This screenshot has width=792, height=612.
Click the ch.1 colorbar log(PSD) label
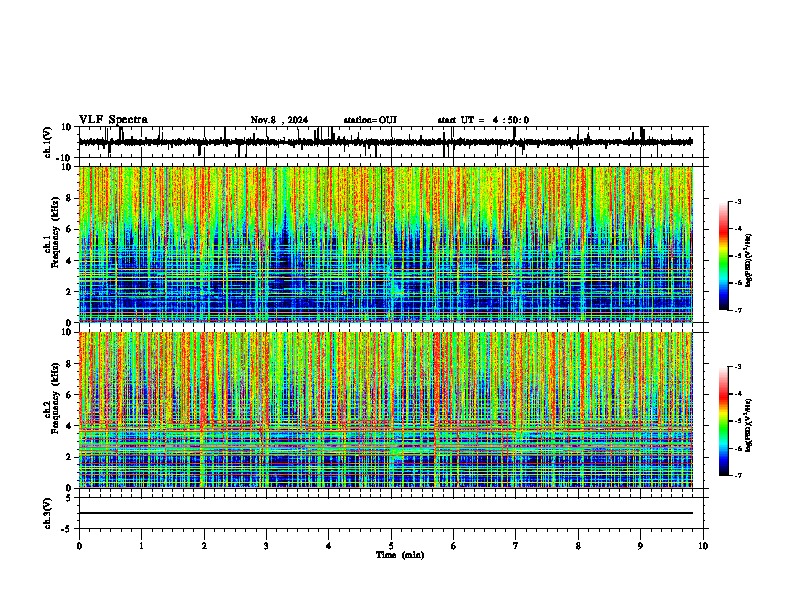pos(749,261)
